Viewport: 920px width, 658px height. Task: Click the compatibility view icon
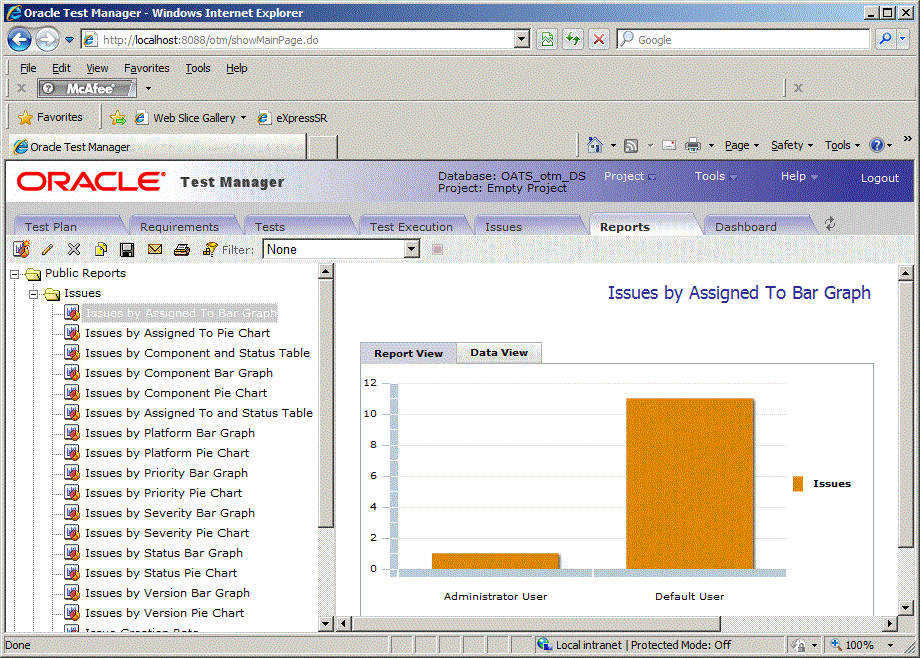[x=547, y=39]
